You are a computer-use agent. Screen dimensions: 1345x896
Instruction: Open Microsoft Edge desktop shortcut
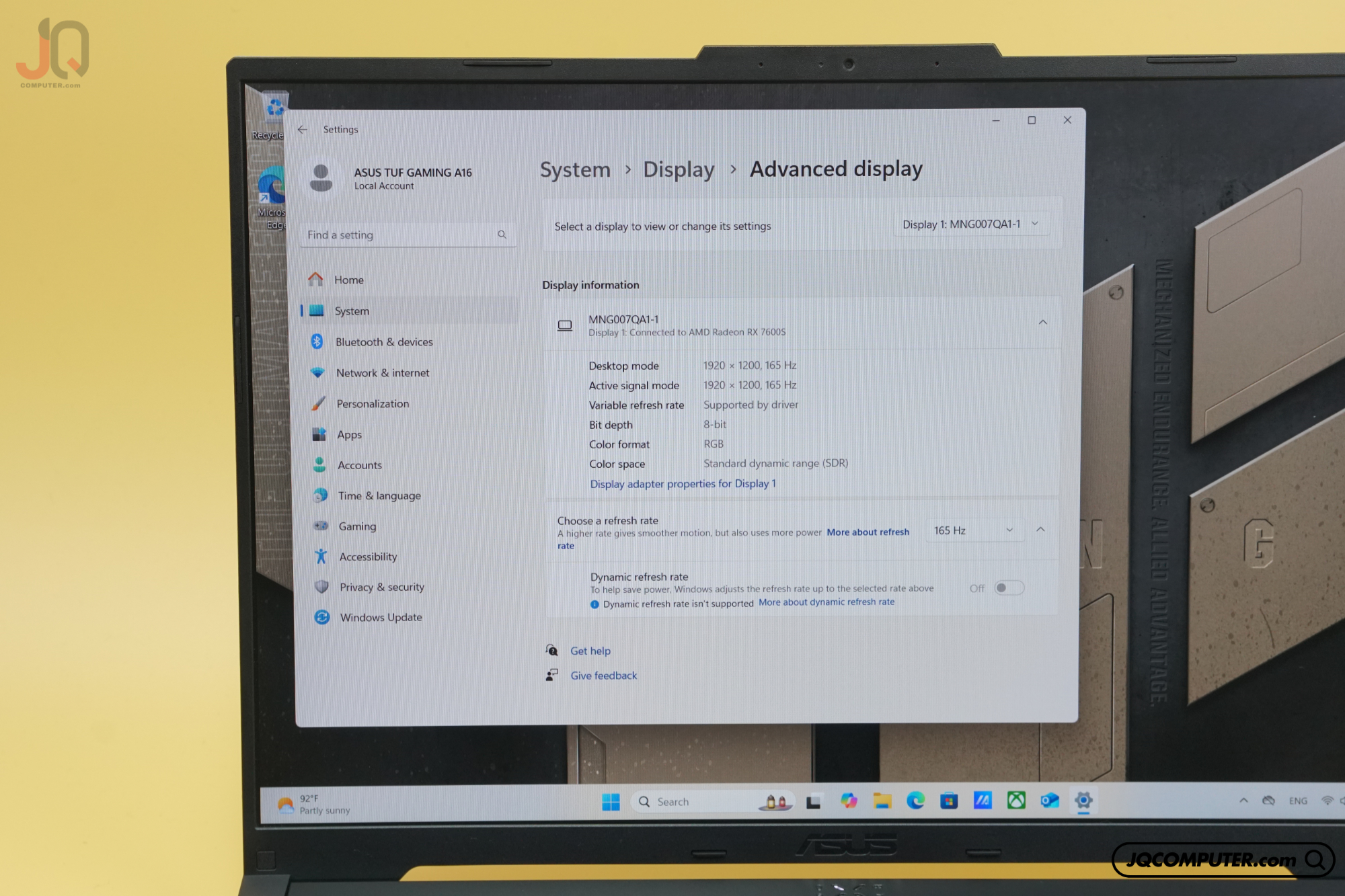pyautogui.click(x=272, y=198)
